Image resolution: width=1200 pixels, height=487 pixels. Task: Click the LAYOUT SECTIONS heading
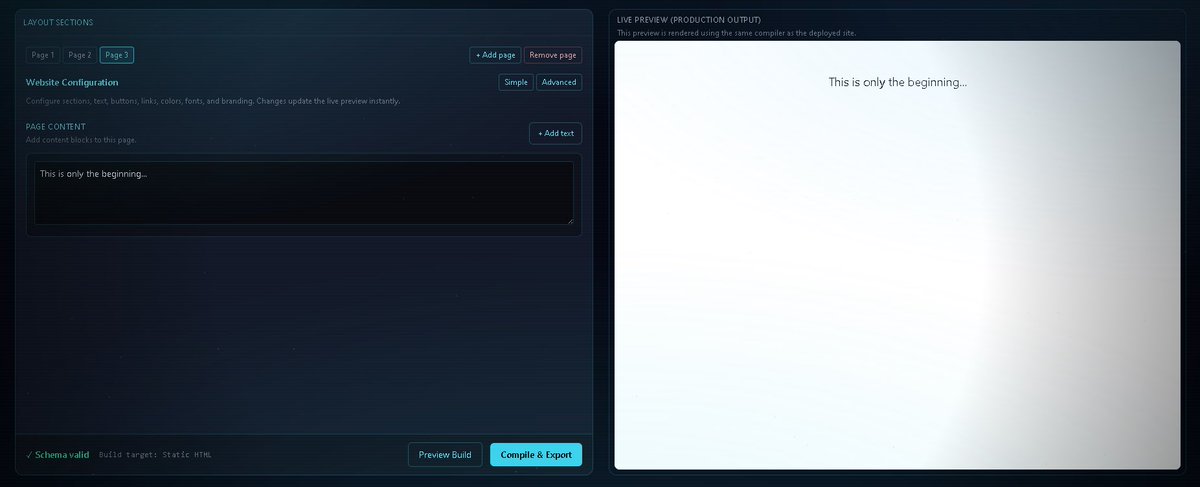(x=59, y=22)
